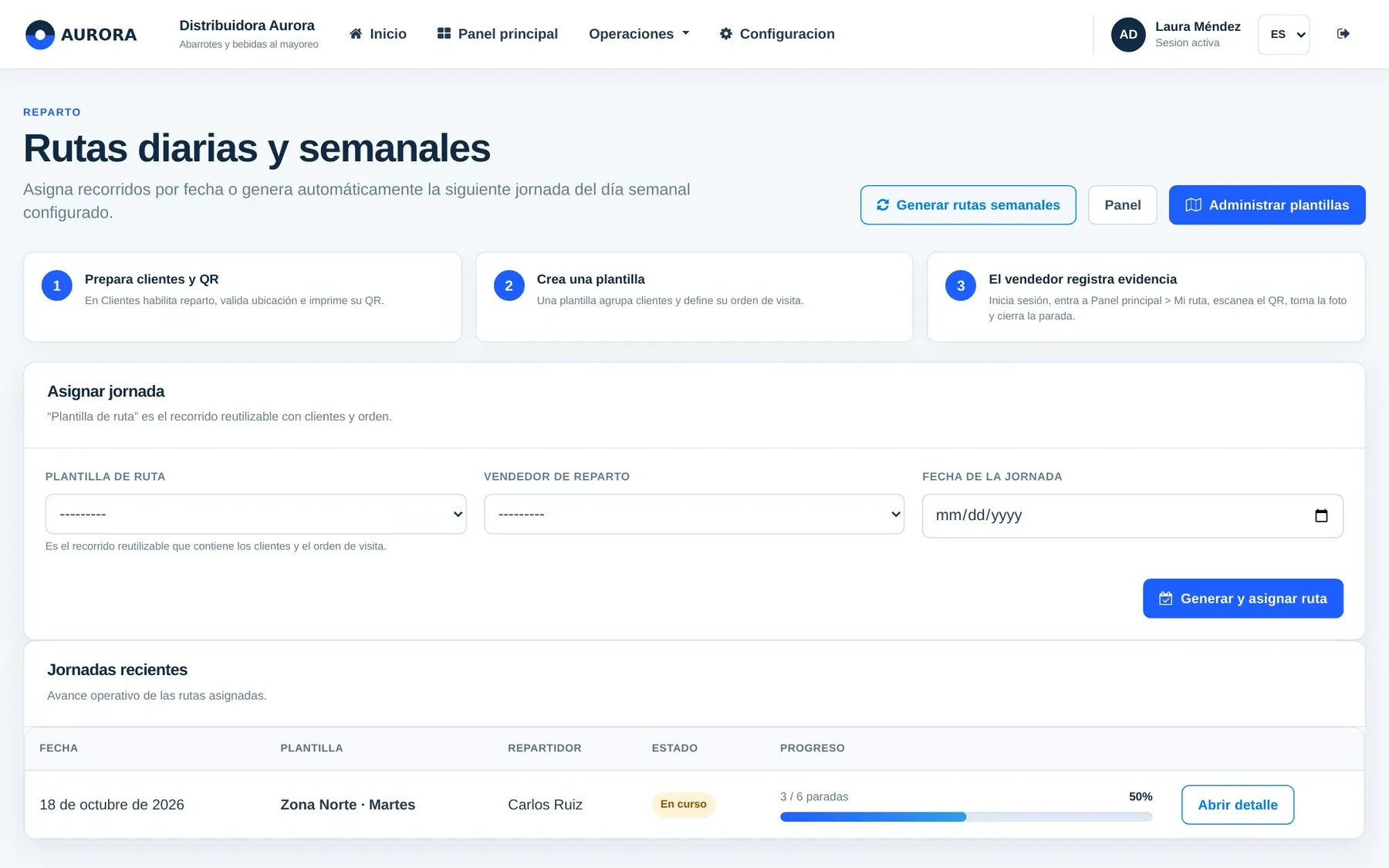
Task: Click the En curso status badge
Action: click(x=684, y=804)
